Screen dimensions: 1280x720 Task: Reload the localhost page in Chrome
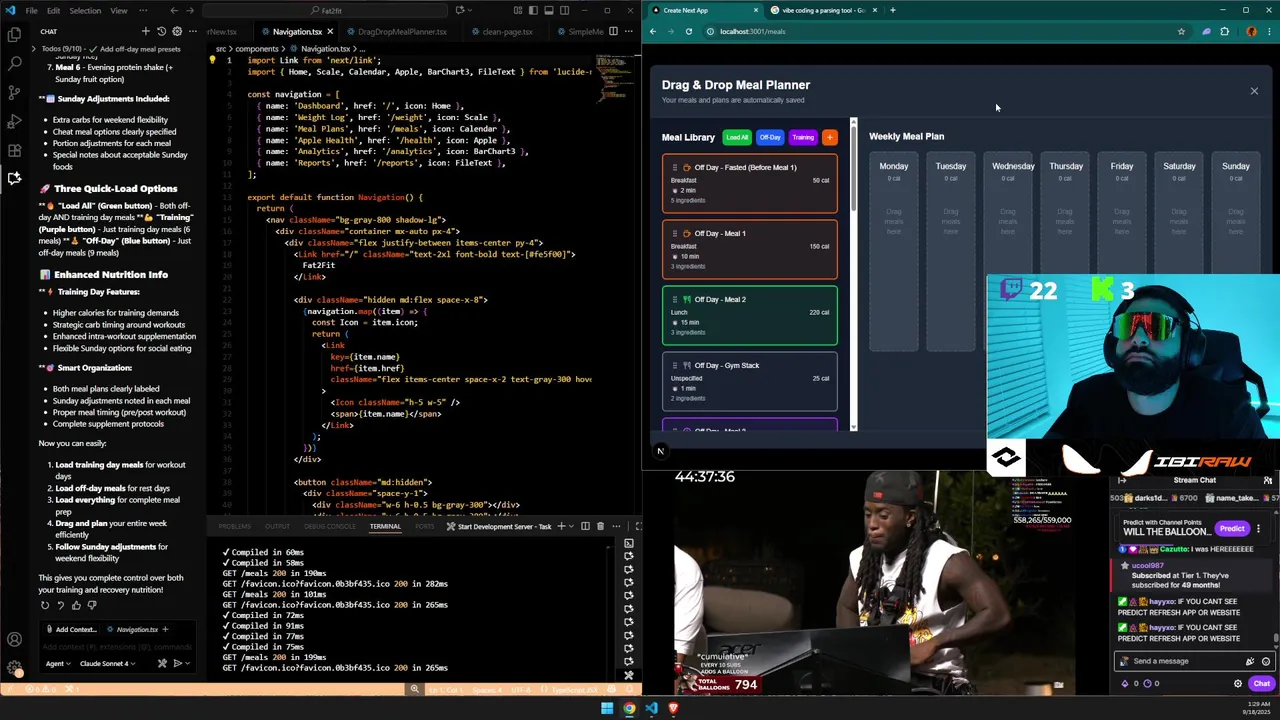click(x=688, y=31)
